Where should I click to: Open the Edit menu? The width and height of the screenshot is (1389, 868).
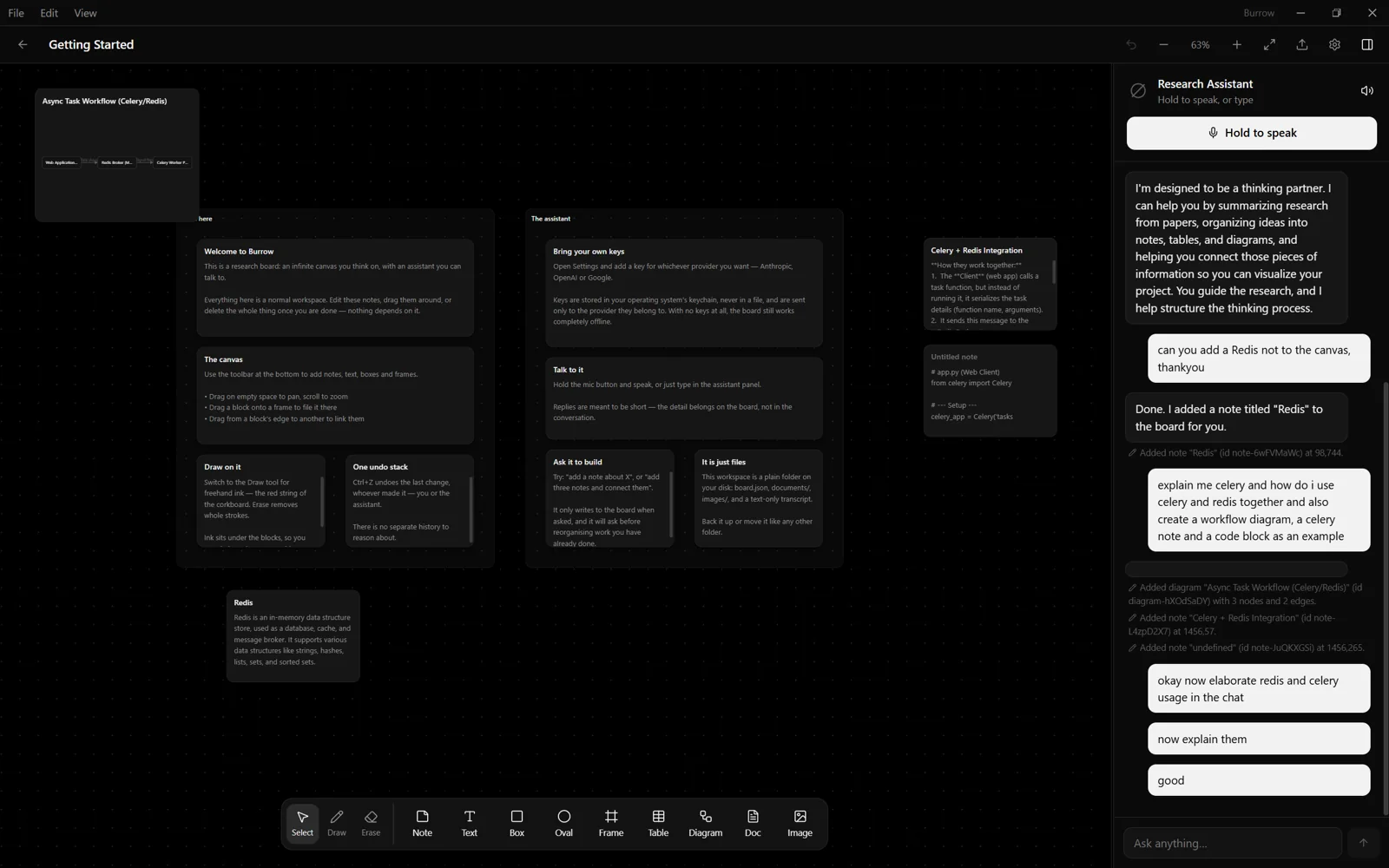click(x=49, y=13)
